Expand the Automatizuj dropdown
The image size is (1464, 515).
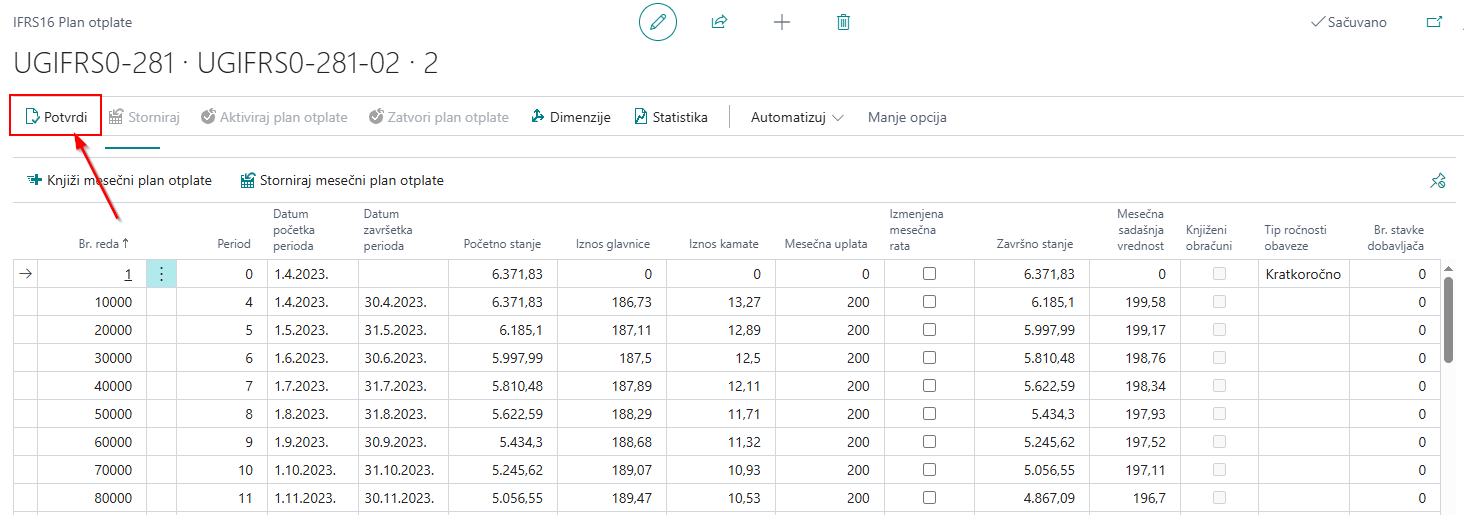coord(797,117)
